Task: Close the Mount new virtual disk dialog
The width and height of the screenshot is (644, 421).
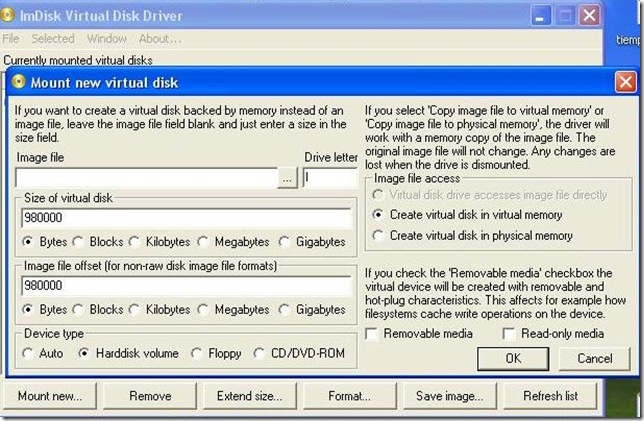Action: click(626, 82)
